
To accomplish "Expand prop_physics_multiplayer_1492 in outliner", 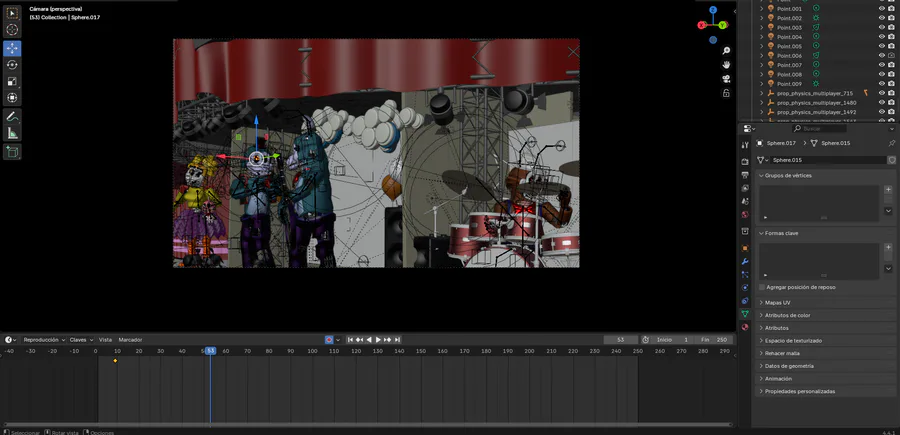I will pos(762,112).
